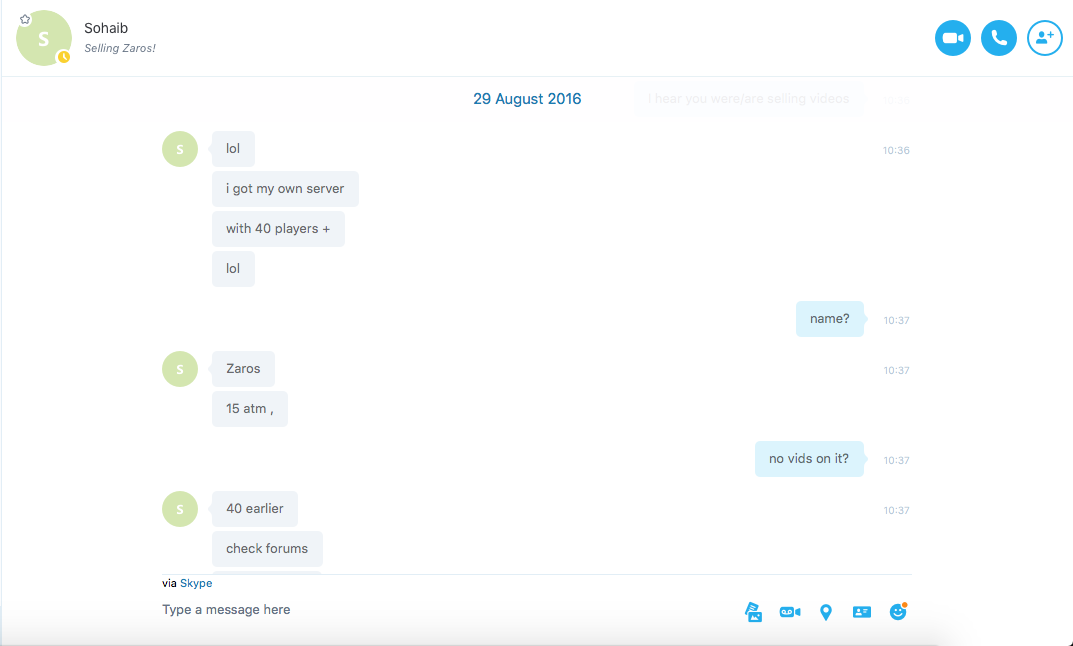Select the 'i got my own server' message
The image size is (1073, 646).
(285, 189)
